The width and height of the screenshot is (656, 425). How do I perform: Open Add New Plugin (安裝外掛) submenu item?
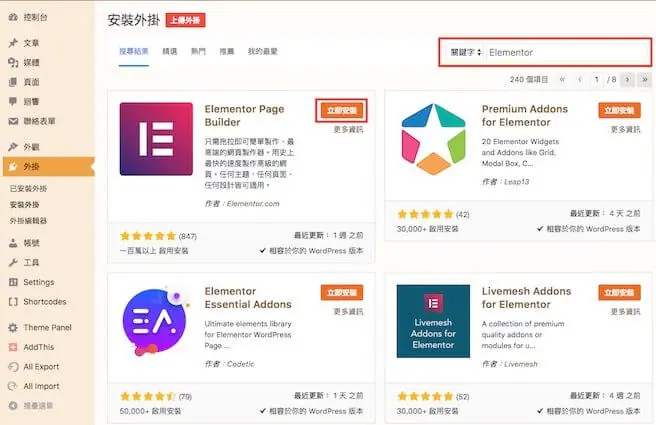click(x=24, y=205)
